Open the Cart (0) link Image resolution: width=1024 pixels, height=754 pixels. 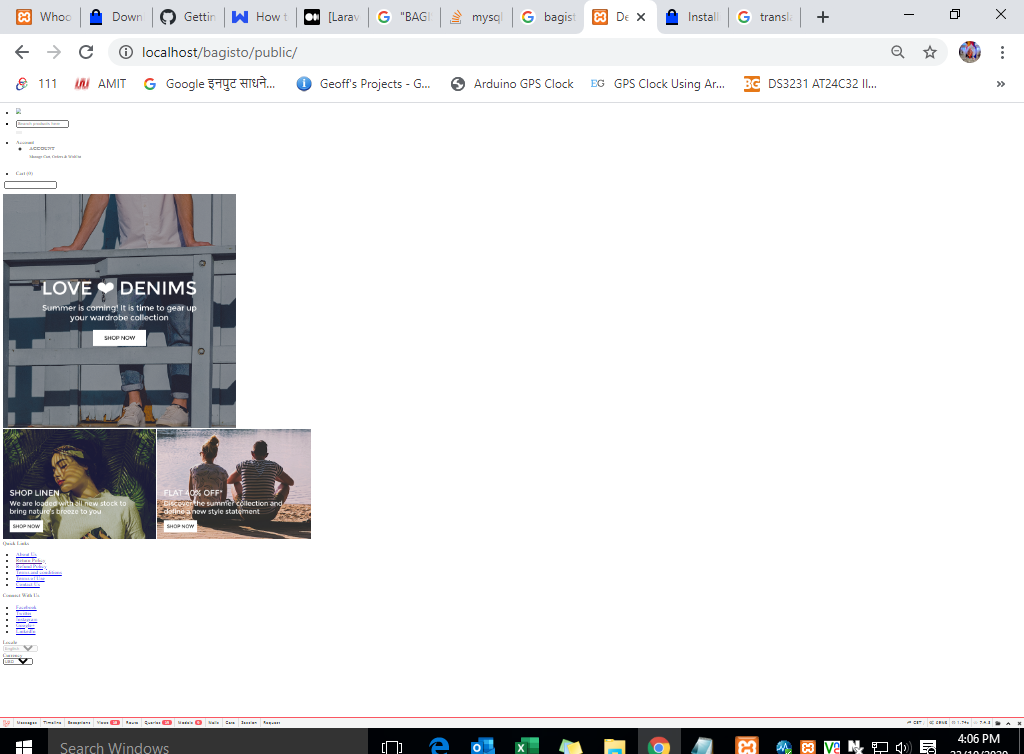pyautogui.click(x=24, y=174)
